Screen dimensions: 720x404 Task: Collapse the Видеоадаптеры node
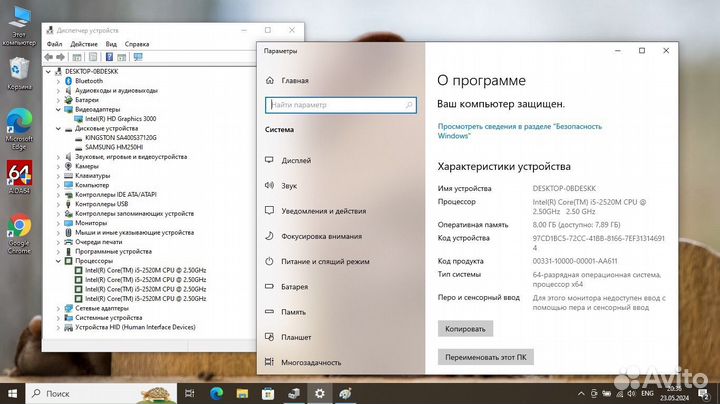[x=58, y=109]
